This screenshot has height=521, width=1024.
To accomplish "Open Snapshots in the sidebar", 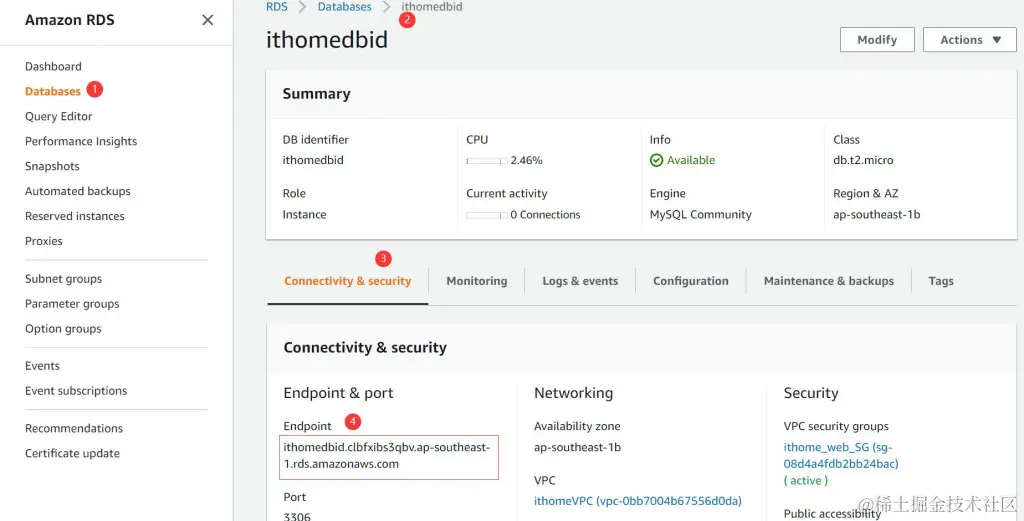I will click(52, 166).
